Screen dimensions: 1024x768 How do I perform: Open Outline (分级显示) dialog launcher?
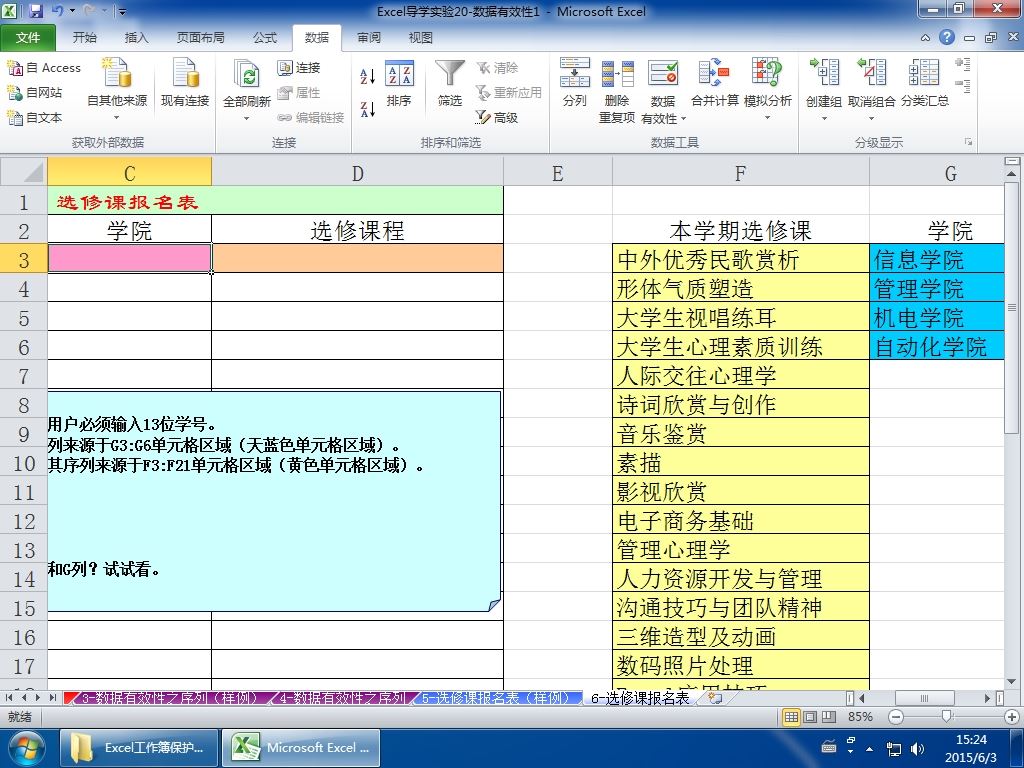pos(968,142)
